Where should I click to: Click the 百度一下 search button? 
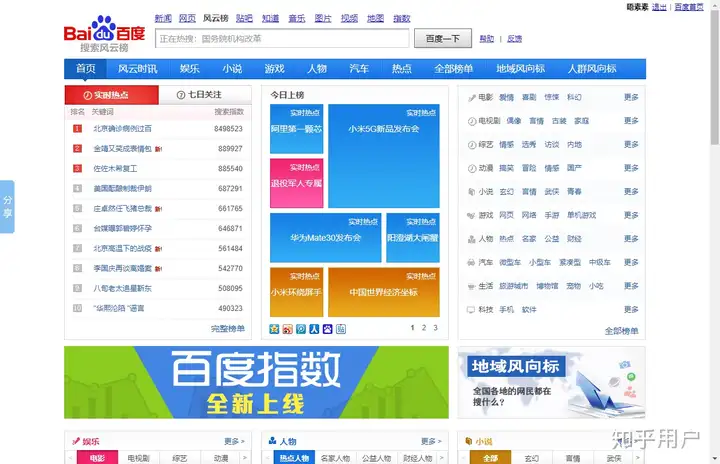[443, 39]
